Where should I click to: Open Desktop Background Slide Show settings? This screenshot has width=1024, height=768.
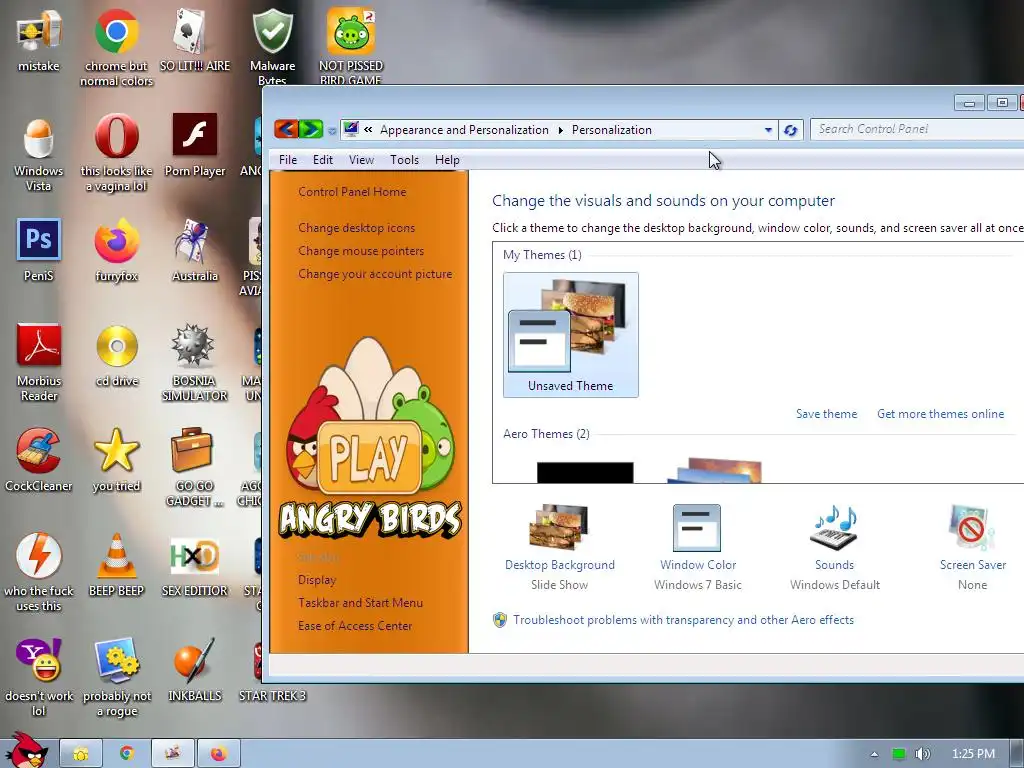[560, 547]
